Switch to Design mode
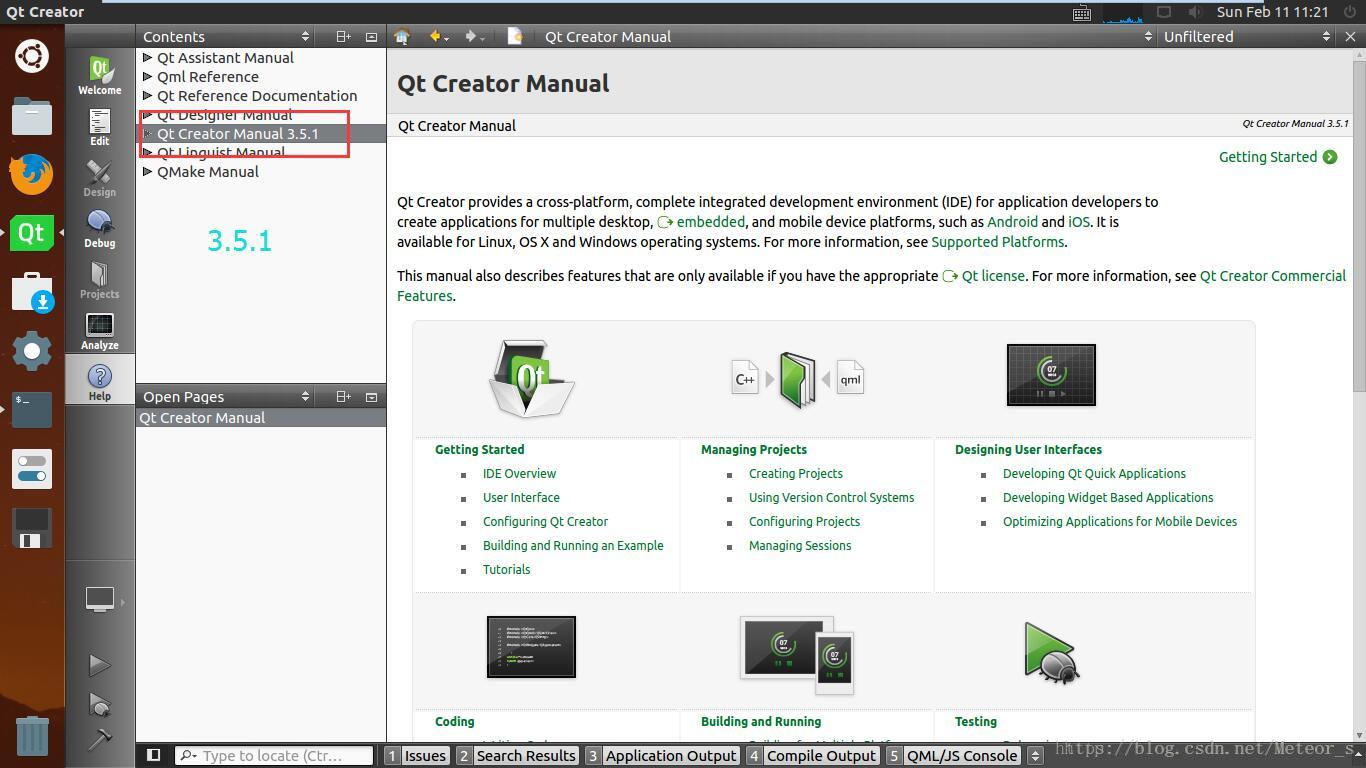 [100, 178]
